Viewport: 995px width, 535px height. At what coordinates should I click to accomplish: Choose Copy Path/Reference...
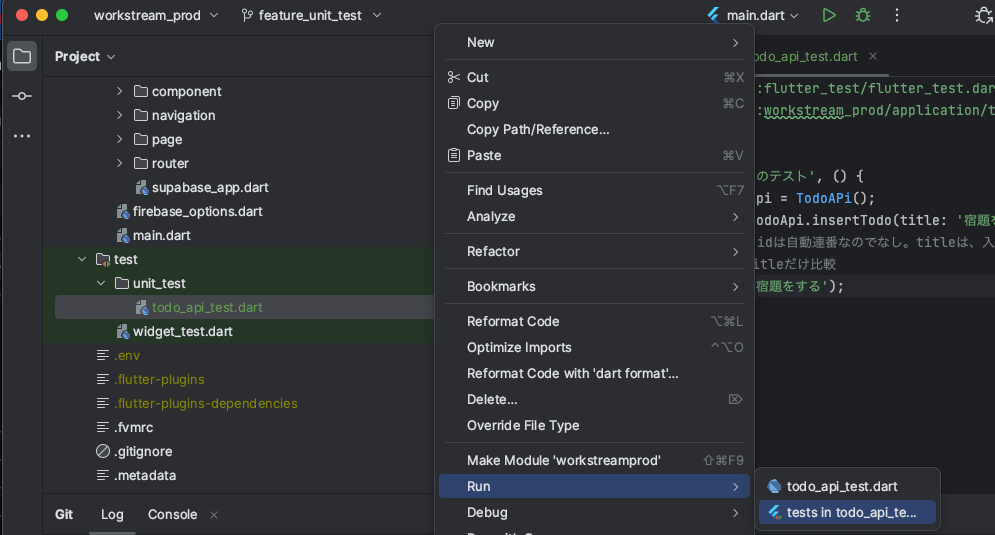[x=595, y=129]
